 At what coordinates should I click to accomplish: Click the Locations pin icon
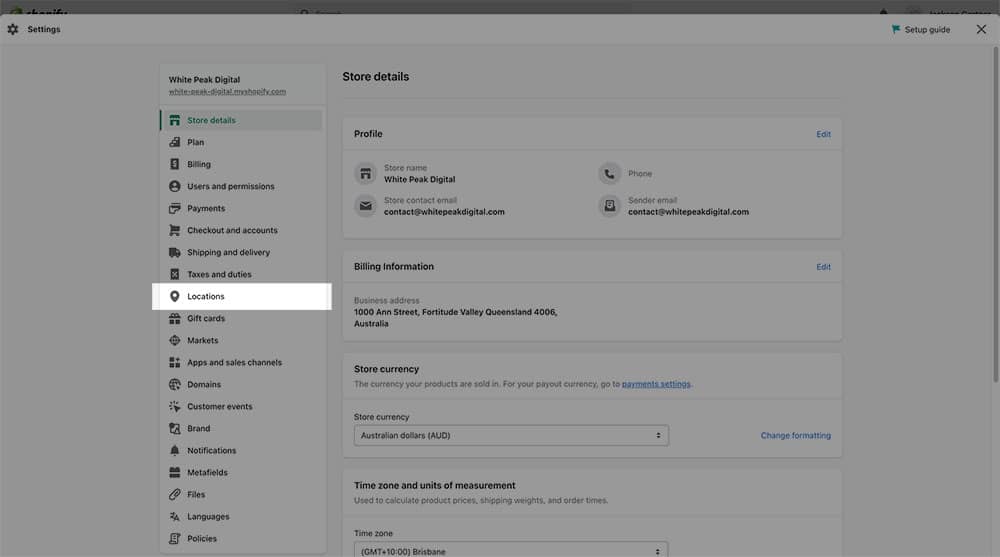pyautogui.click(x=174, y=296)
